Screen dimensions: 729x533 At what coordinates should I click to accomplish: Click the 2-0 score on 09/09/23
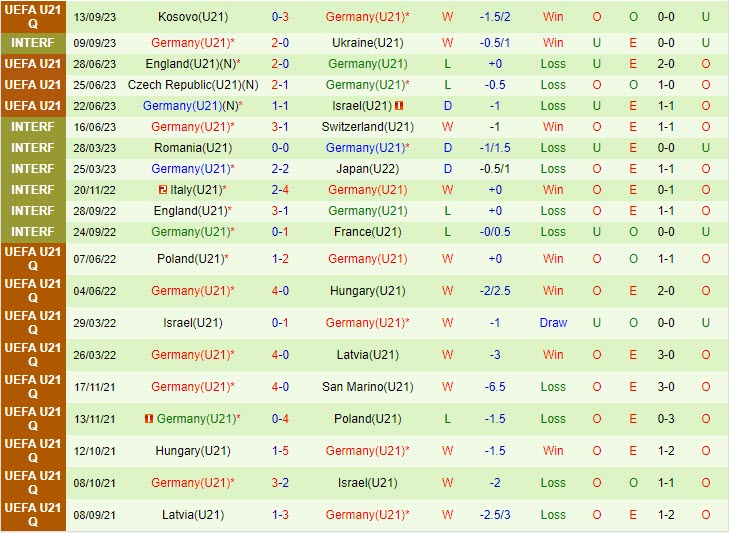click(x=280, y=43)
